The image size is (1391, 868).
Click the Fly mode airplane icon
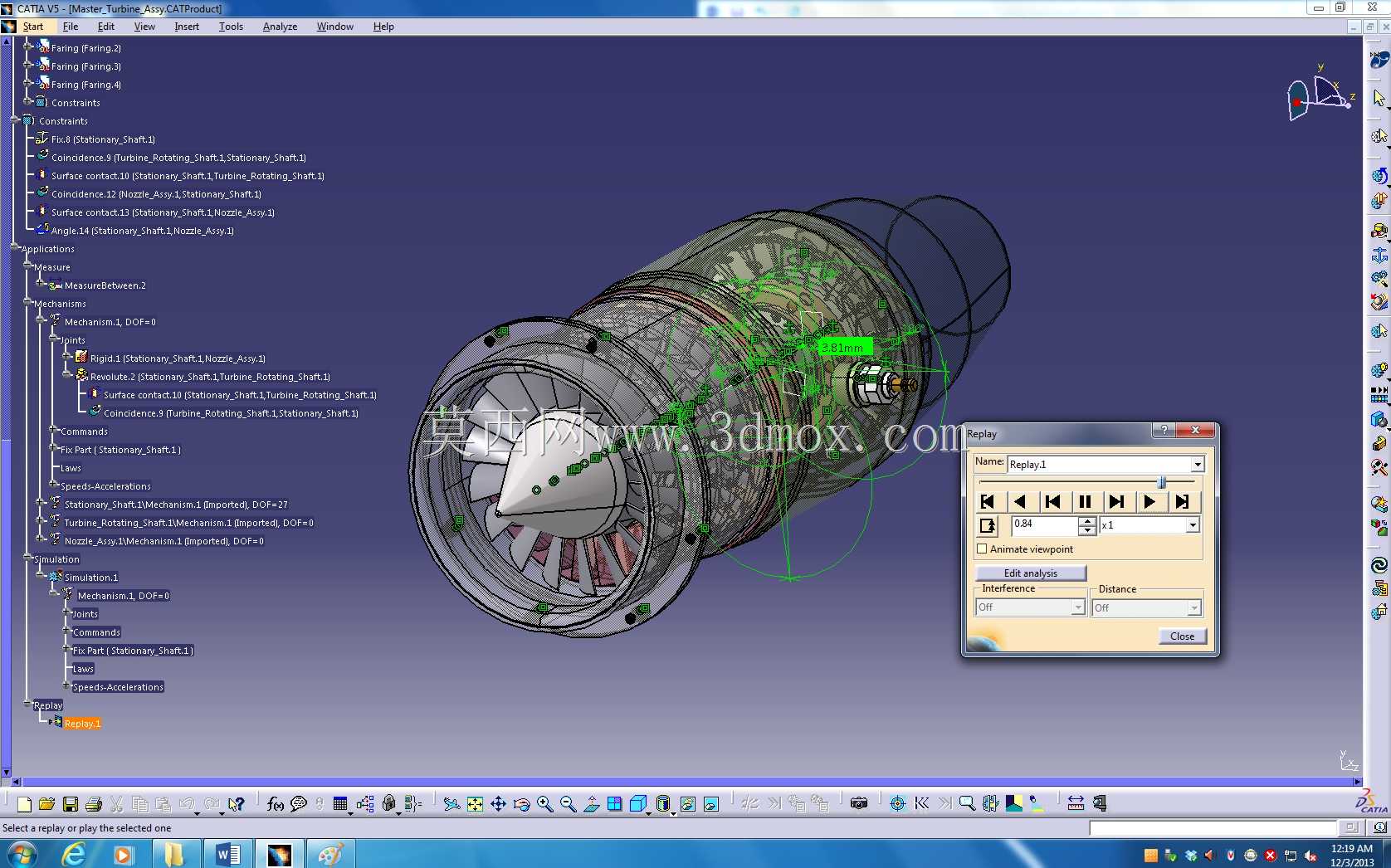451,803
